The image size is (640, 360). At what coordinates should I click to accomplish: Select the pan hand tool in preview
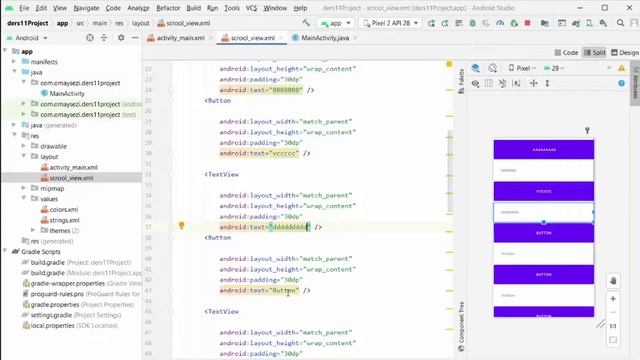[x=613, y=281]
